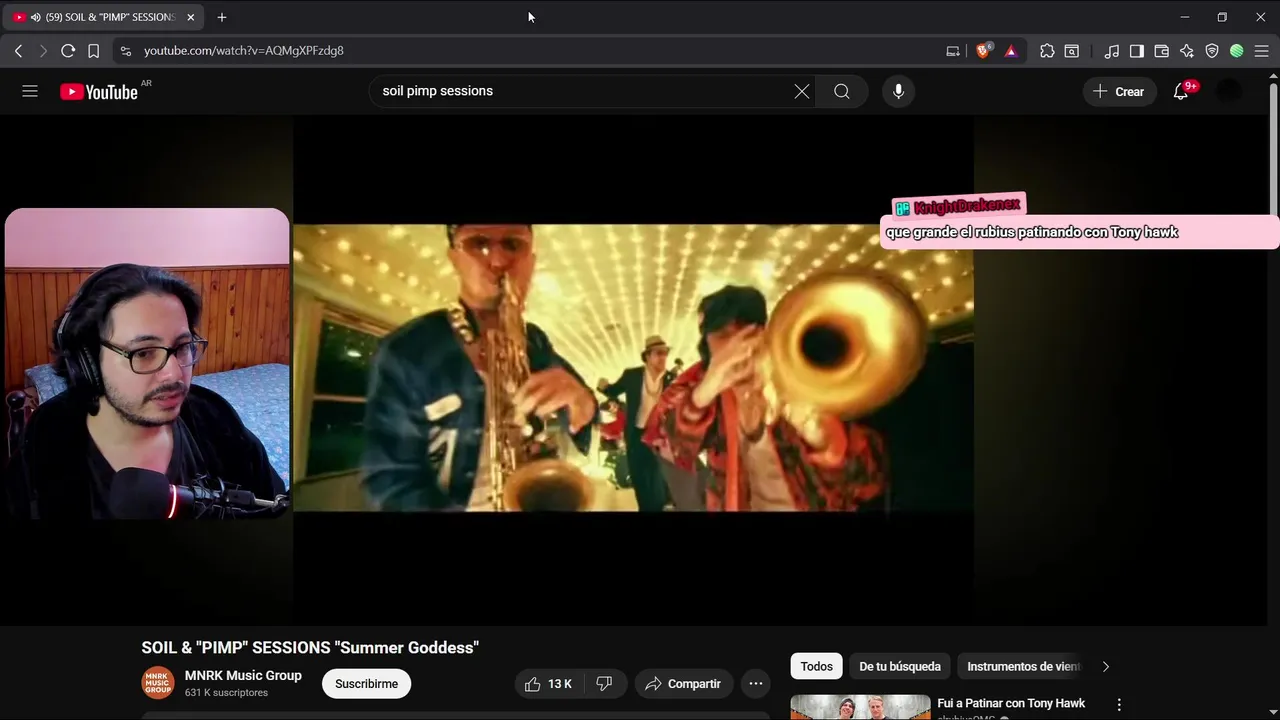Click the video player to pause
The image size is (1280, 720).
click(633, 368)
